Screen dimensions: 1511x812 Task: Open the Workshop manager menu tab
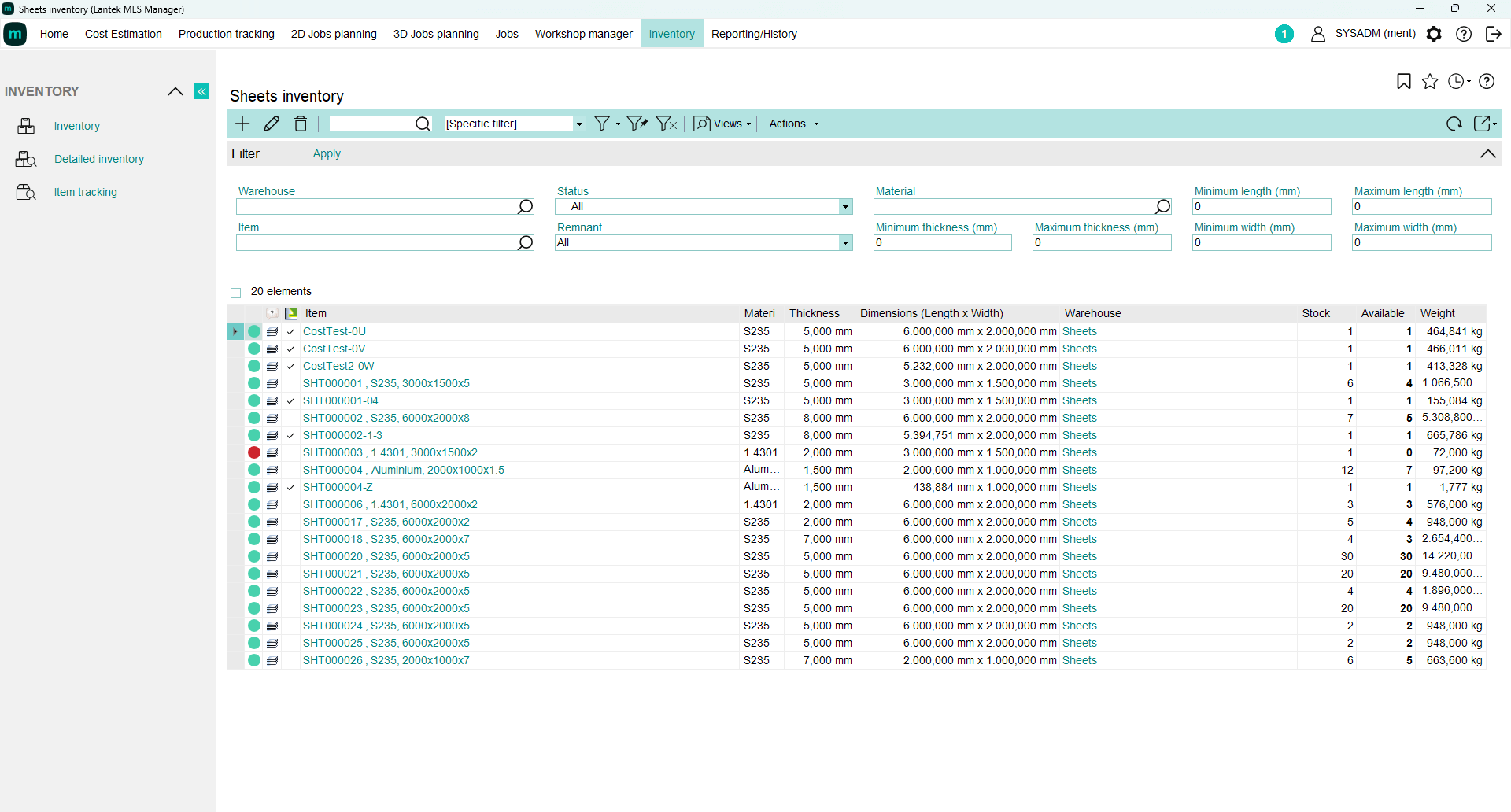tap(583, 34)
